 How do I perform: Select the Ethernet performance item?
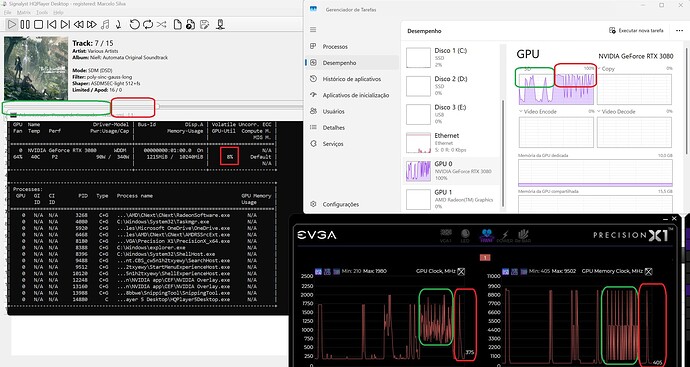pyautogui.click(x=452, y=143)
